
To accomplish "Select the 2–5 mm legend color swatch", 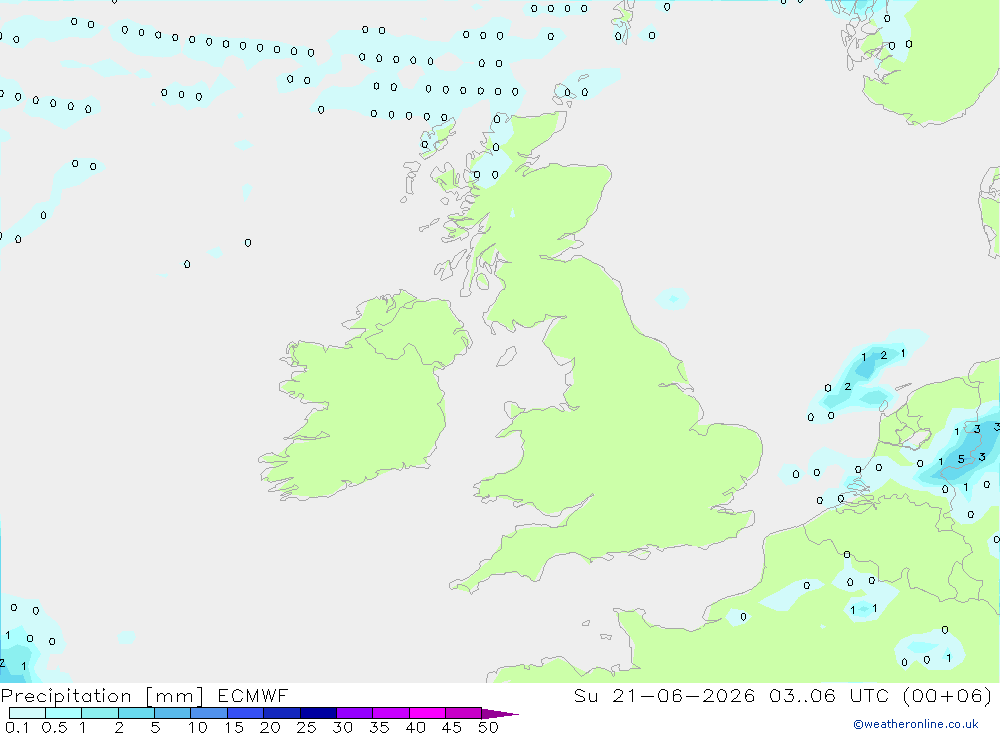I will tap(136, 713).
